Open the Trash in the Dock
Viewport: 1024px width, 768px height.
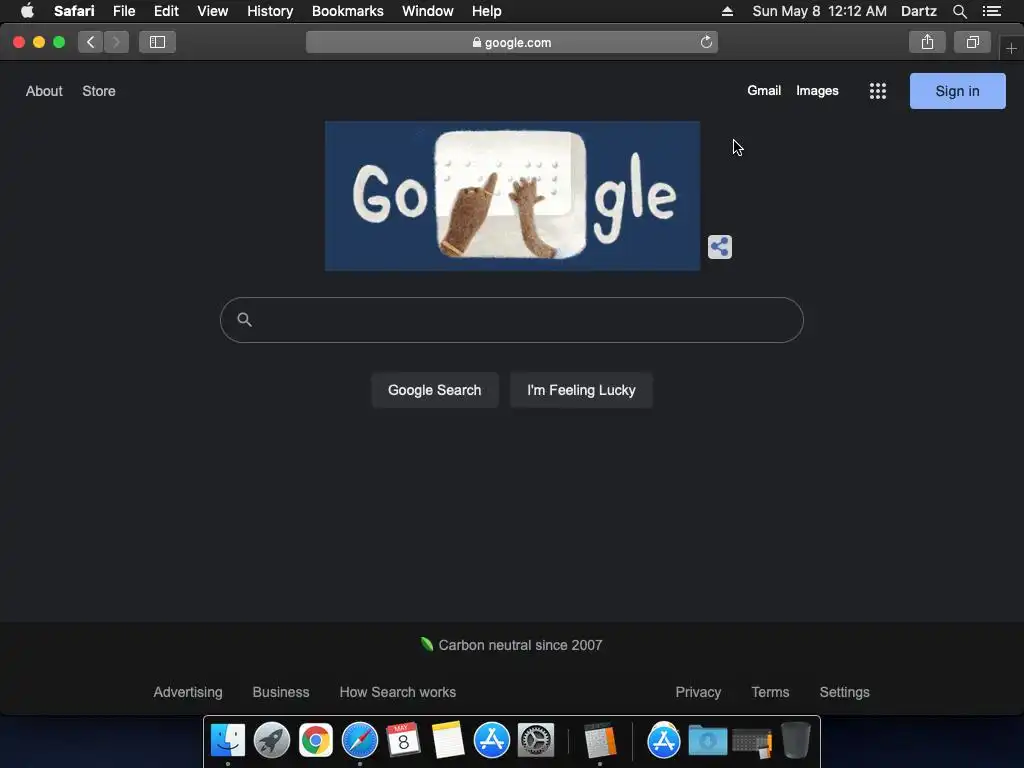pyautogui.click(x=795, y=740)
